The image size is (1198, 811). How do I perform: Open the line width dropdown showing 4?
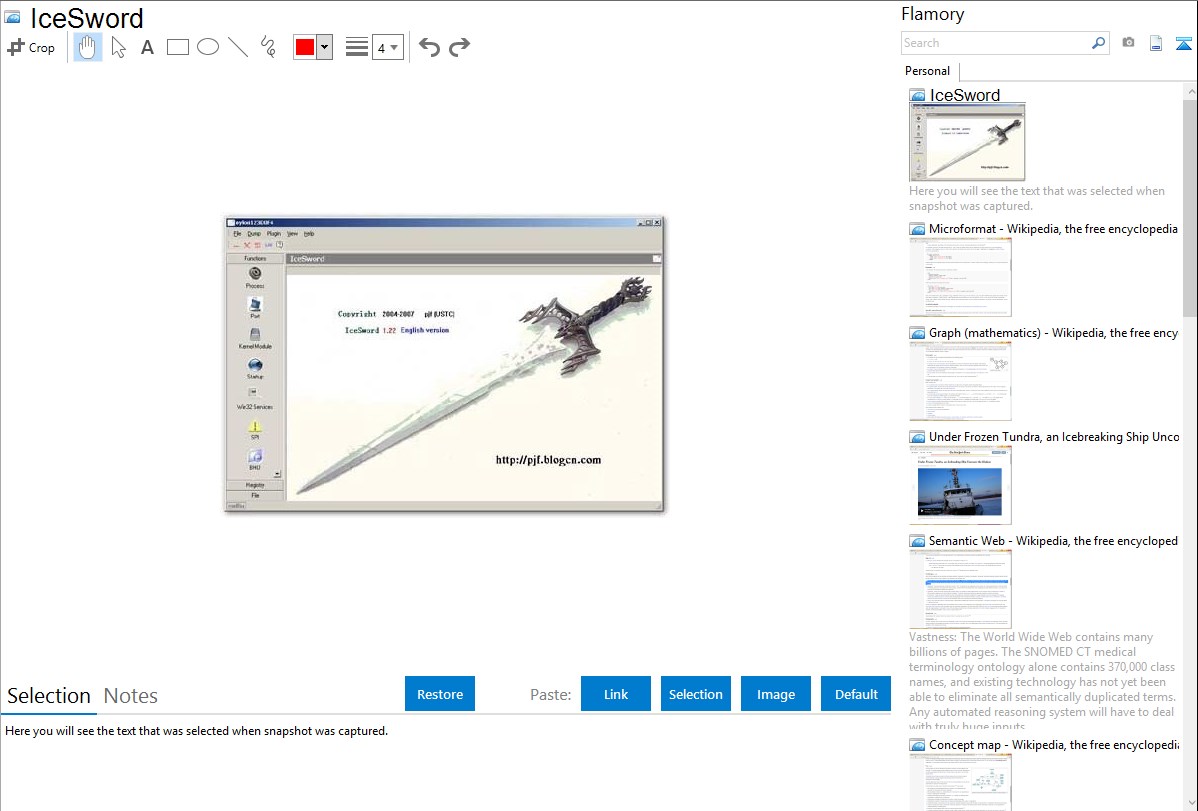388,47
